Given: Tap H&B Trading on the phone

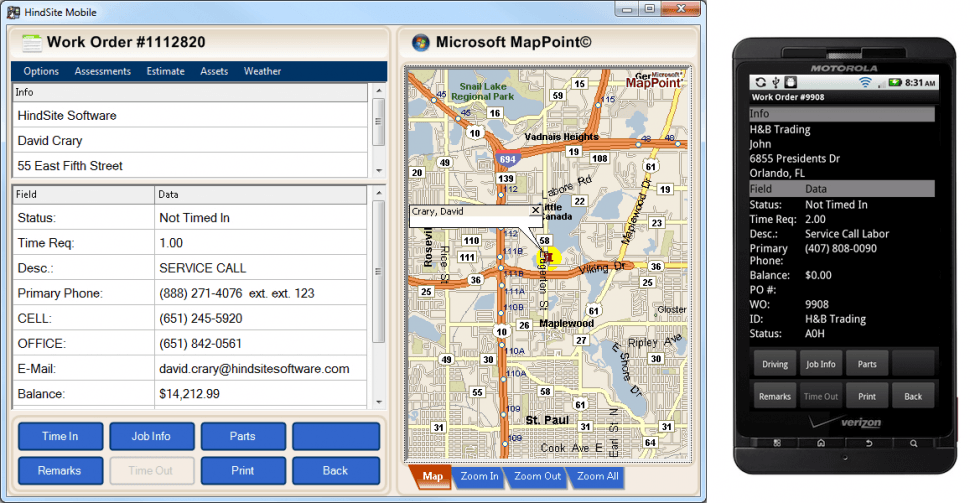Looking at the screenshot, I should 780,129.
